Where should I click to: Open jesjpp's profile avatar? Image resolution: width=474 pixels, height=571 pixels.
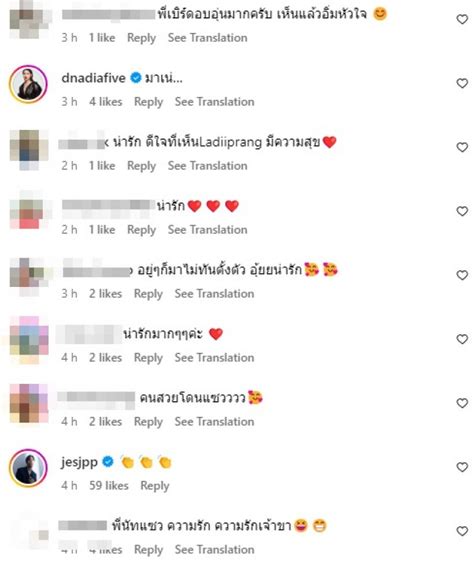[x=28, y=468]
